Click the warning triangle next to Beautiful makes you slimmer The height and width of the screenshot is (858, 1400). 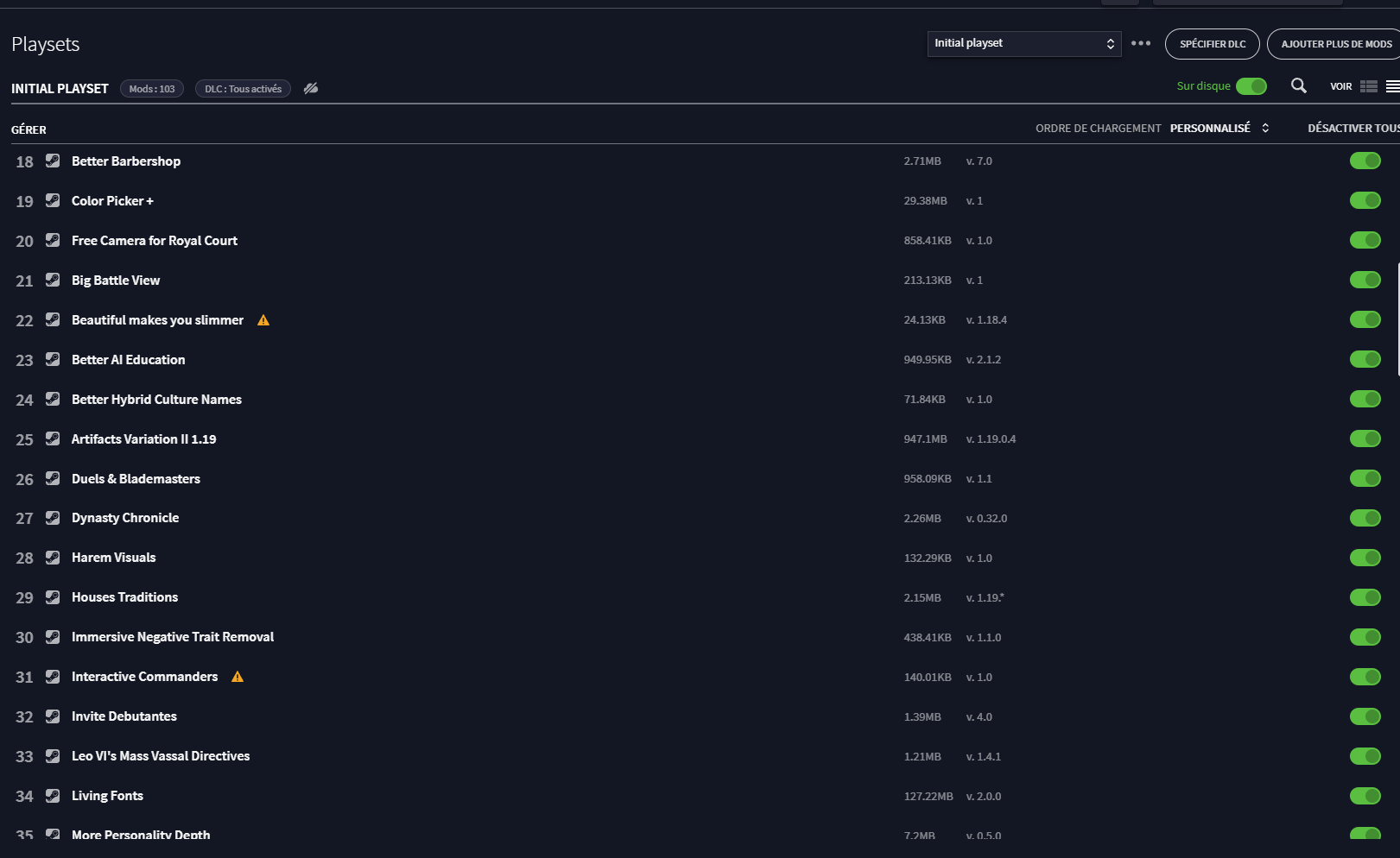click(x=263, y=320)
